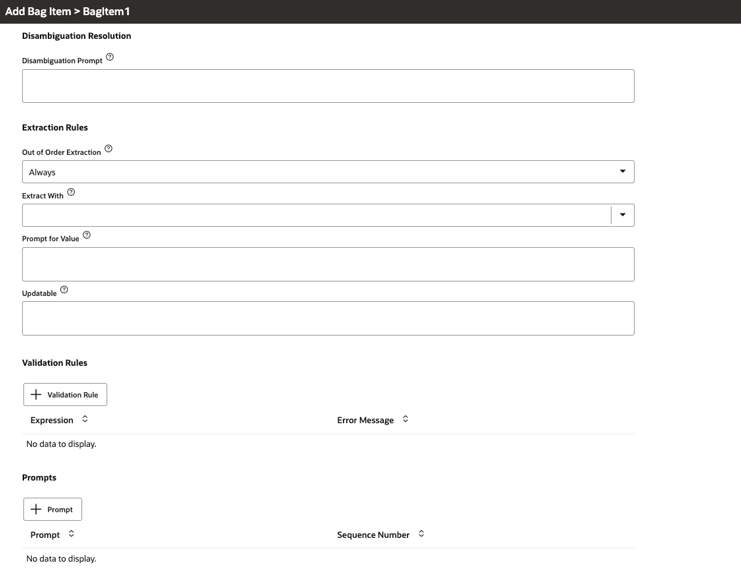Sort the Prompt column using sort arrows

(x=71, y=534)
